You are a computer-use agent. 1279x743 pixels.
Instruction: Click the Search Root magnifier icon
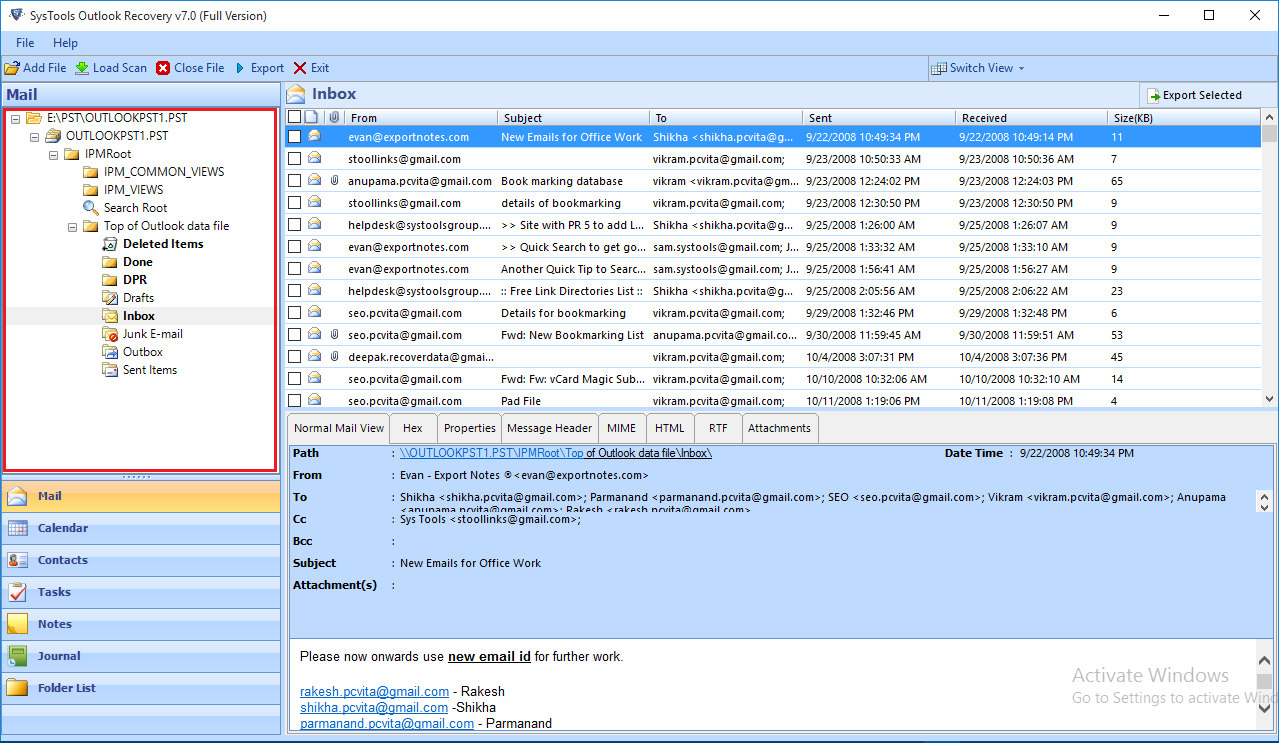pyautogui.click(x=91, y=208)
